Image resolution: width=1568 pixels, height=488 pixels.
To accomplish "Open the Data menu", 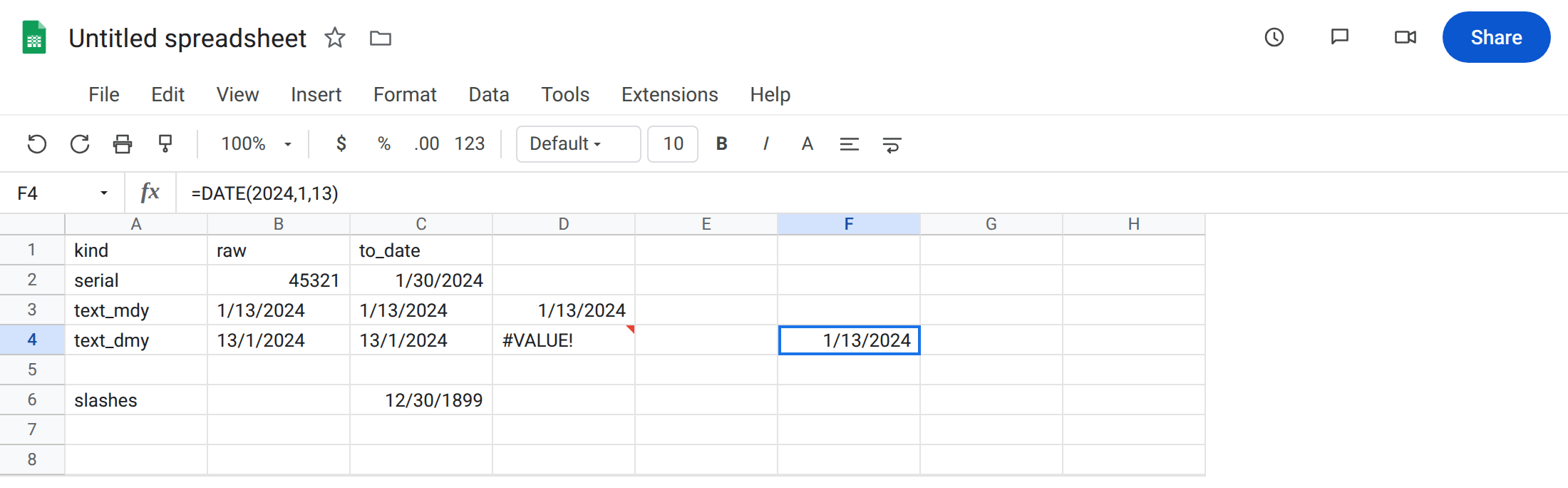I will (x=489, y=94).
